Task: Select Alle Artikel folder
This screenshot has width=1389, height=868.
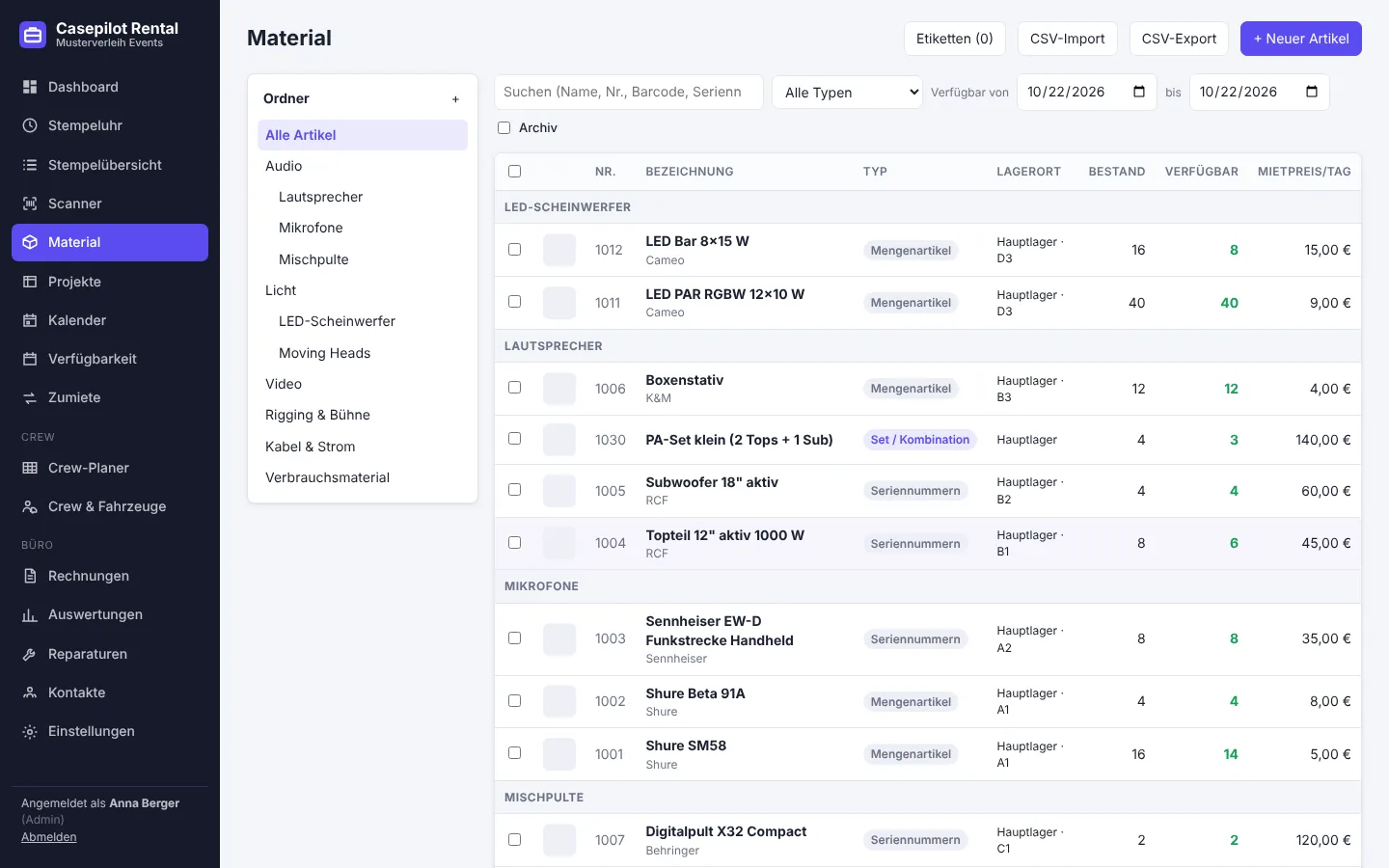Action: point(363,135)
